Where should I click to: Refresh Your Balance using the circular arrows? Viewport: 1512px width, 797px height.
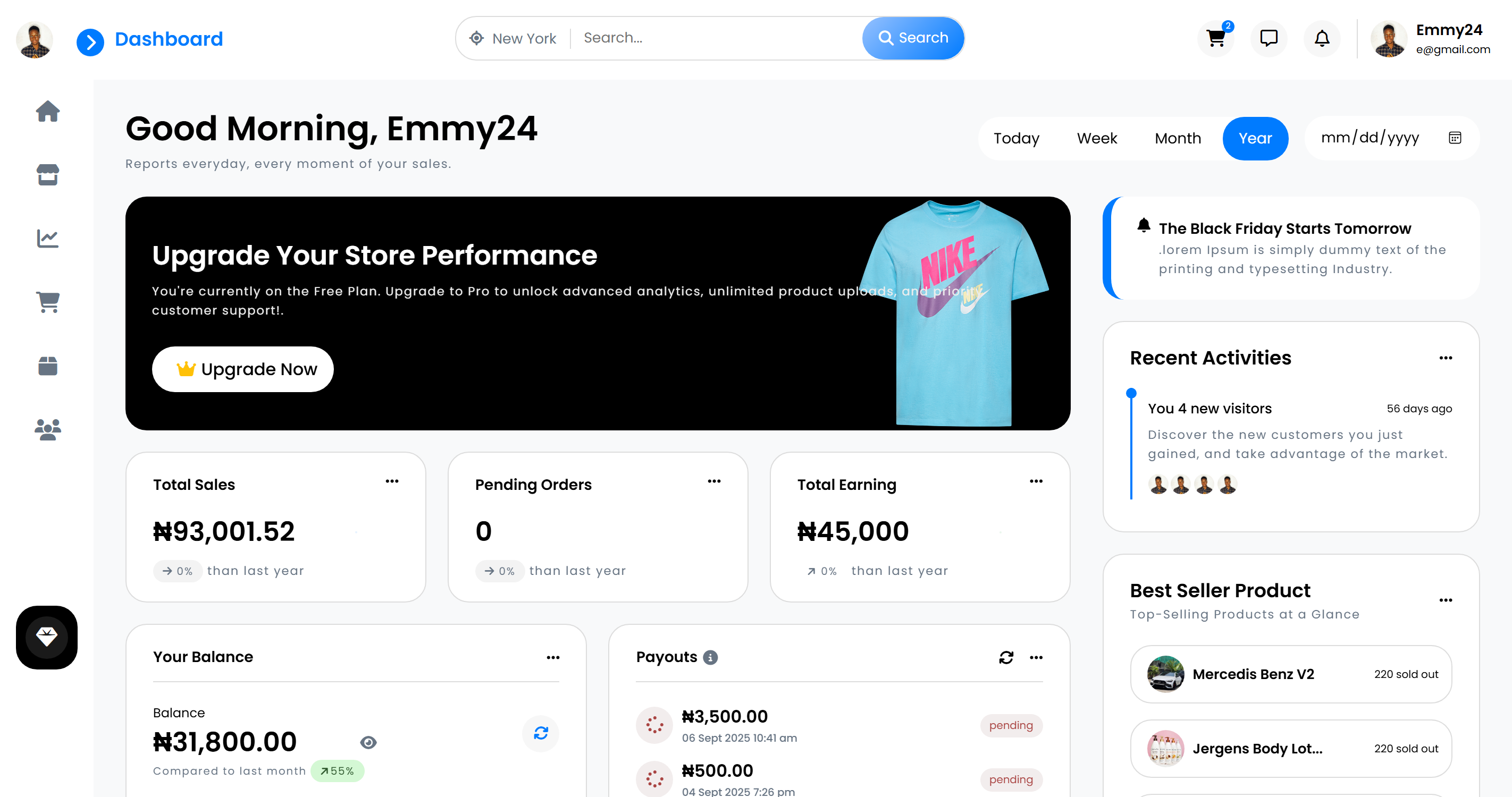tap(541, 733)
